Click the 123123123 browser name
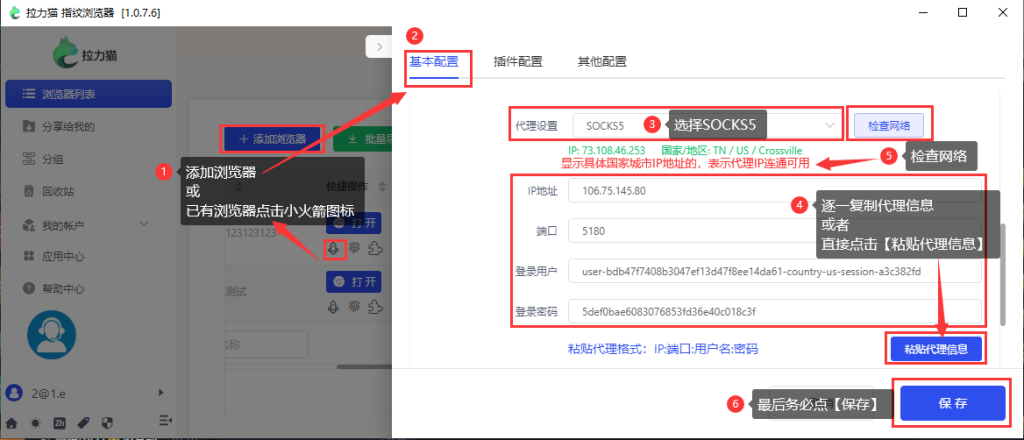Image resolution: width=1024 pixels, height=440 pixels. pyautogui.click(x=251, y=233)
